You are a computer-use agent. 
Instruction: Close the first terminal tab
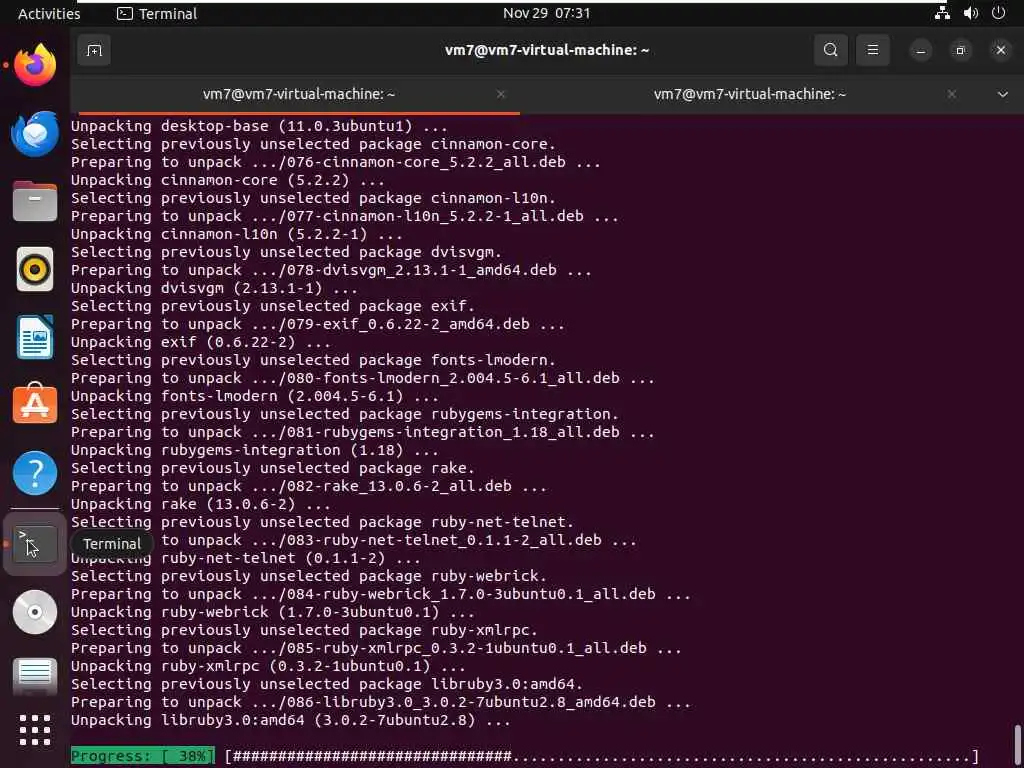pyautogui.click(x=501, y=94)
